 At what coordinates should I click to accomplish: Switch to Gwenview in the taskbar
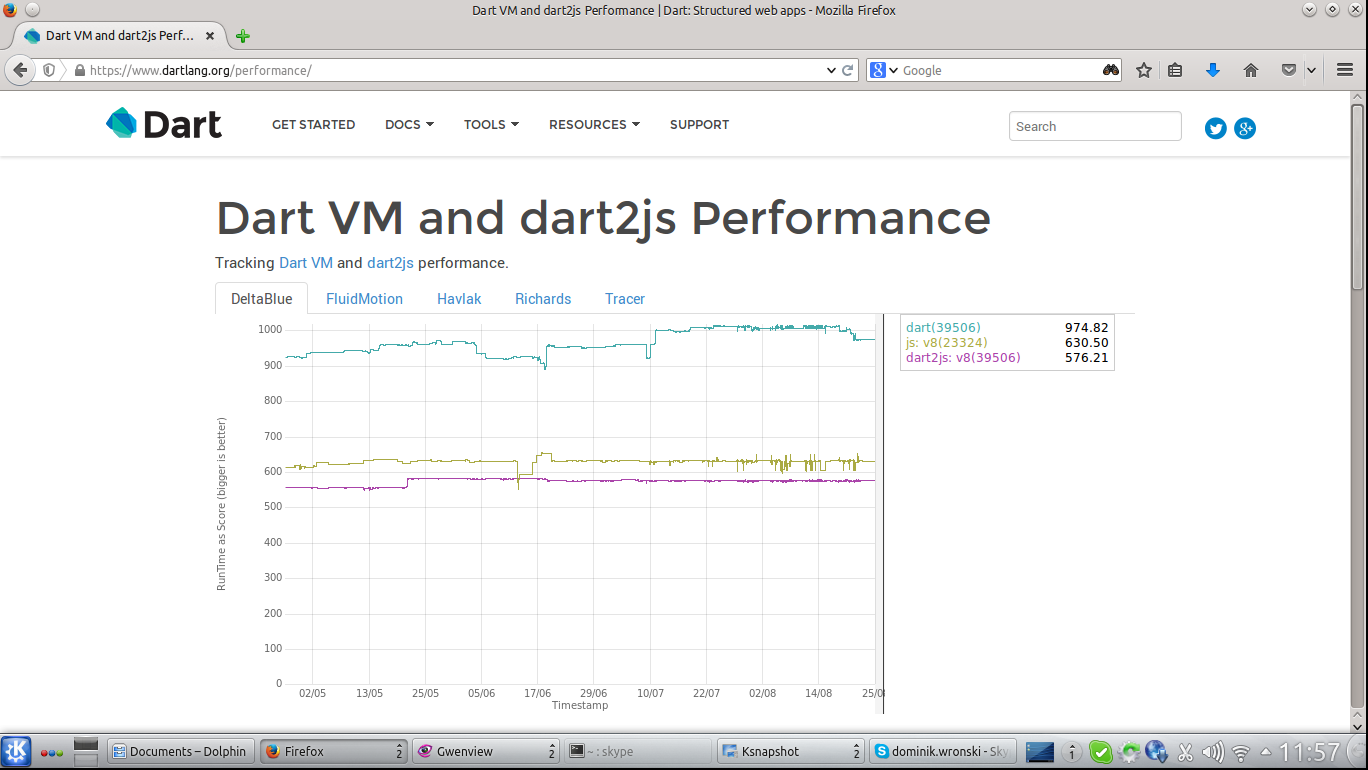click(x=486, y=752)
